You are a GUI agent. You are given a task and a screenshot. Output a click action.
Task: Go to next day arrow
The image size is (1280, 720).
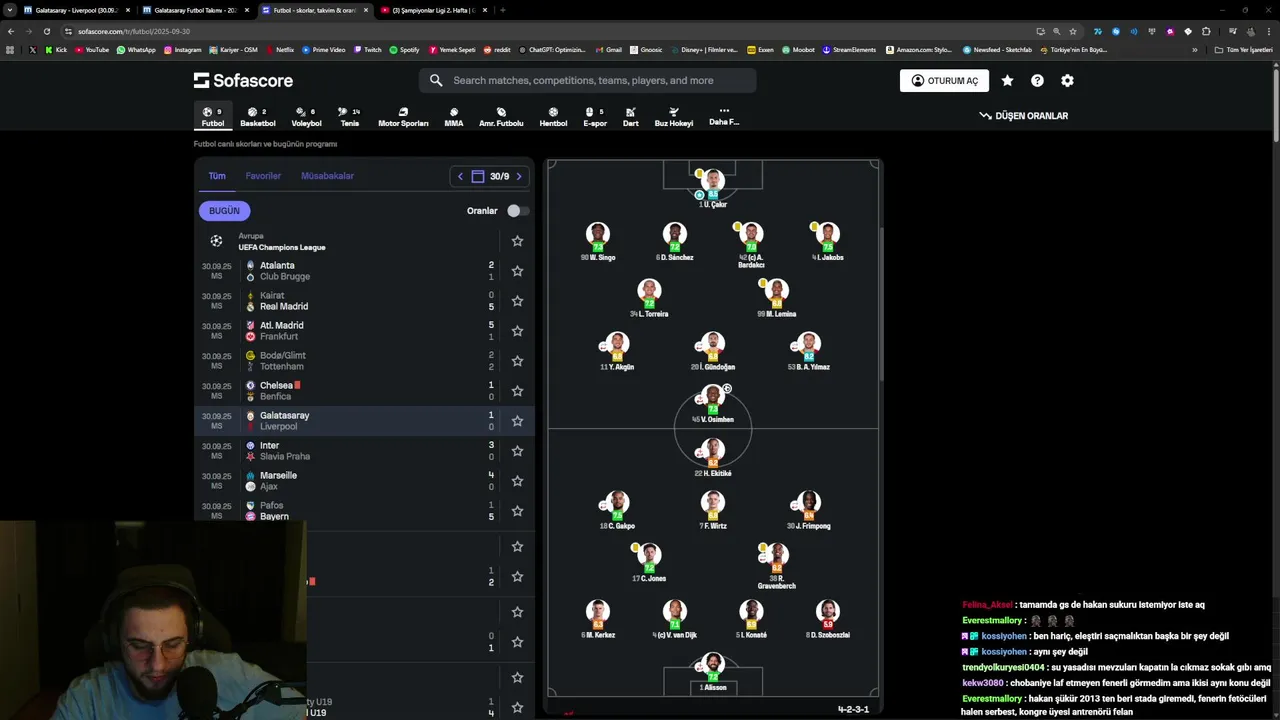pyautogui.click(x=518, y=176)
